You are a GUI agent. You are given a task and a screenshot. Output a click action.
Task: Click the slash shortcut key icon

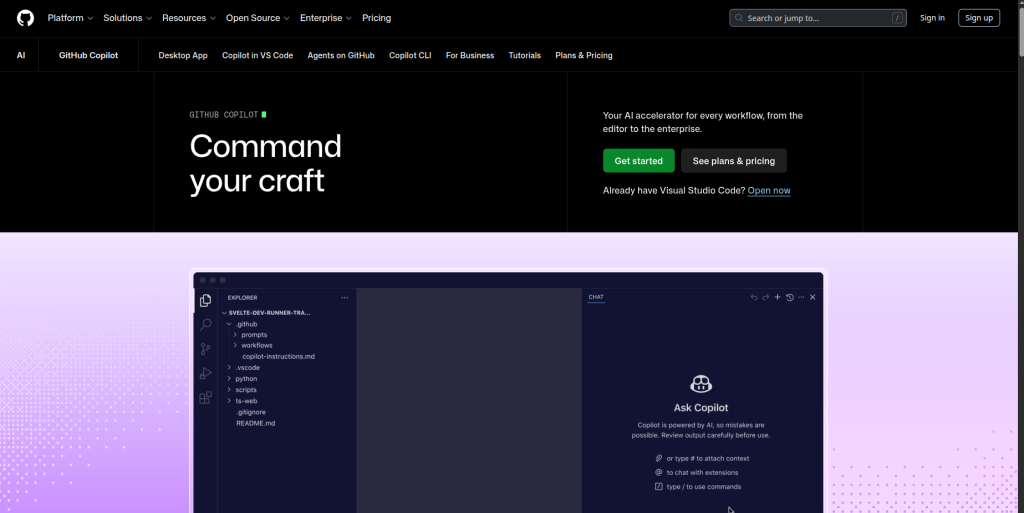pyautogui.click(x=897, y=18)
